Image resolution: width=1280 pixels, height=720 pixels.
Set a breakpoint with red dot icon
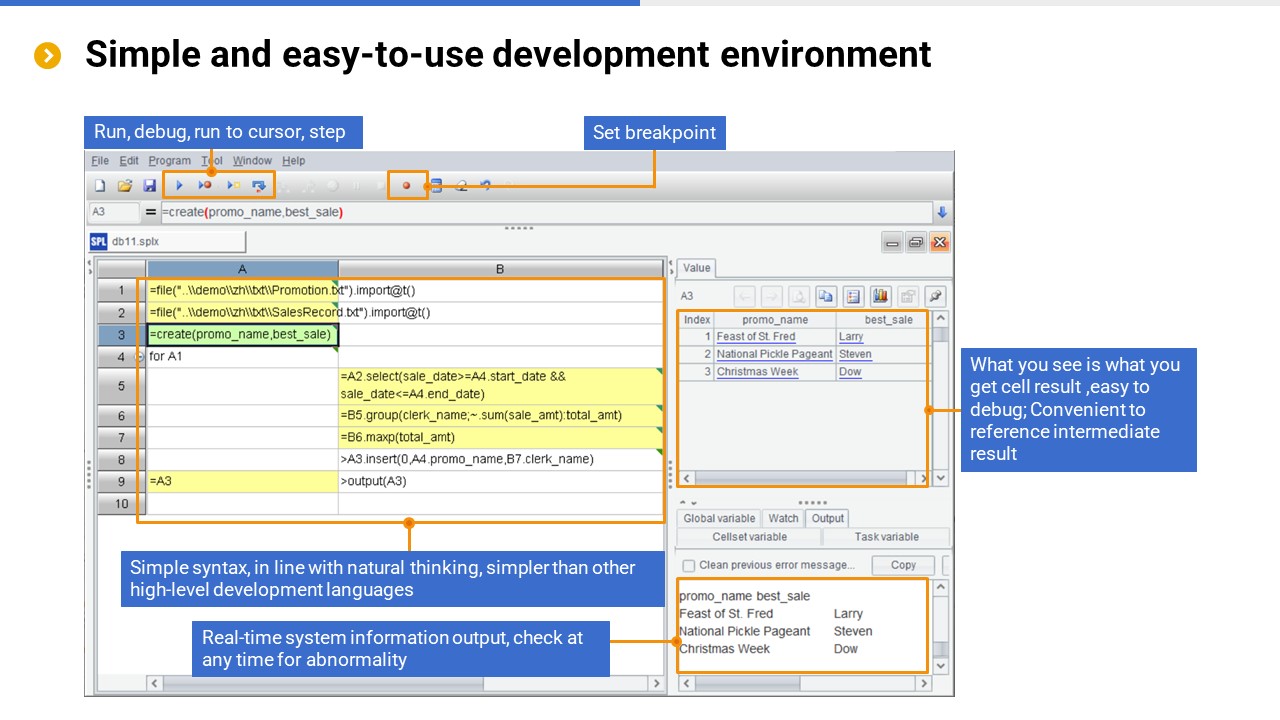pos(406,185)
